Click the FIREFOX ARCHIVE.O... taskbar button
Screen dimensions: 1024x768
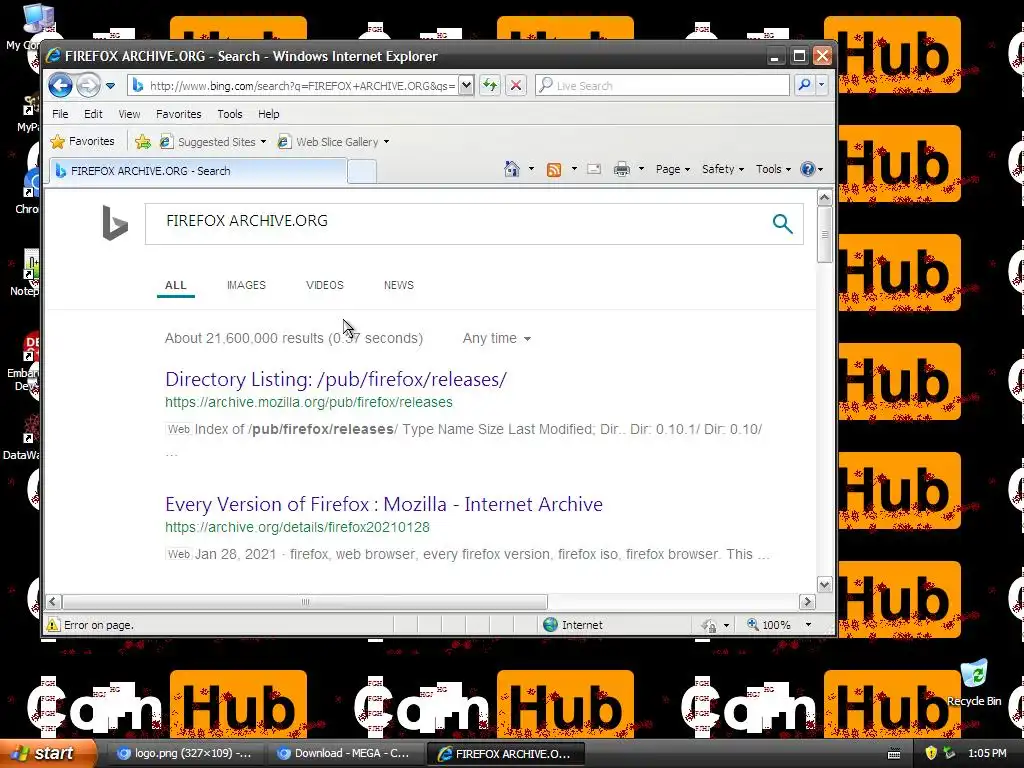click(x=504, y=754)
